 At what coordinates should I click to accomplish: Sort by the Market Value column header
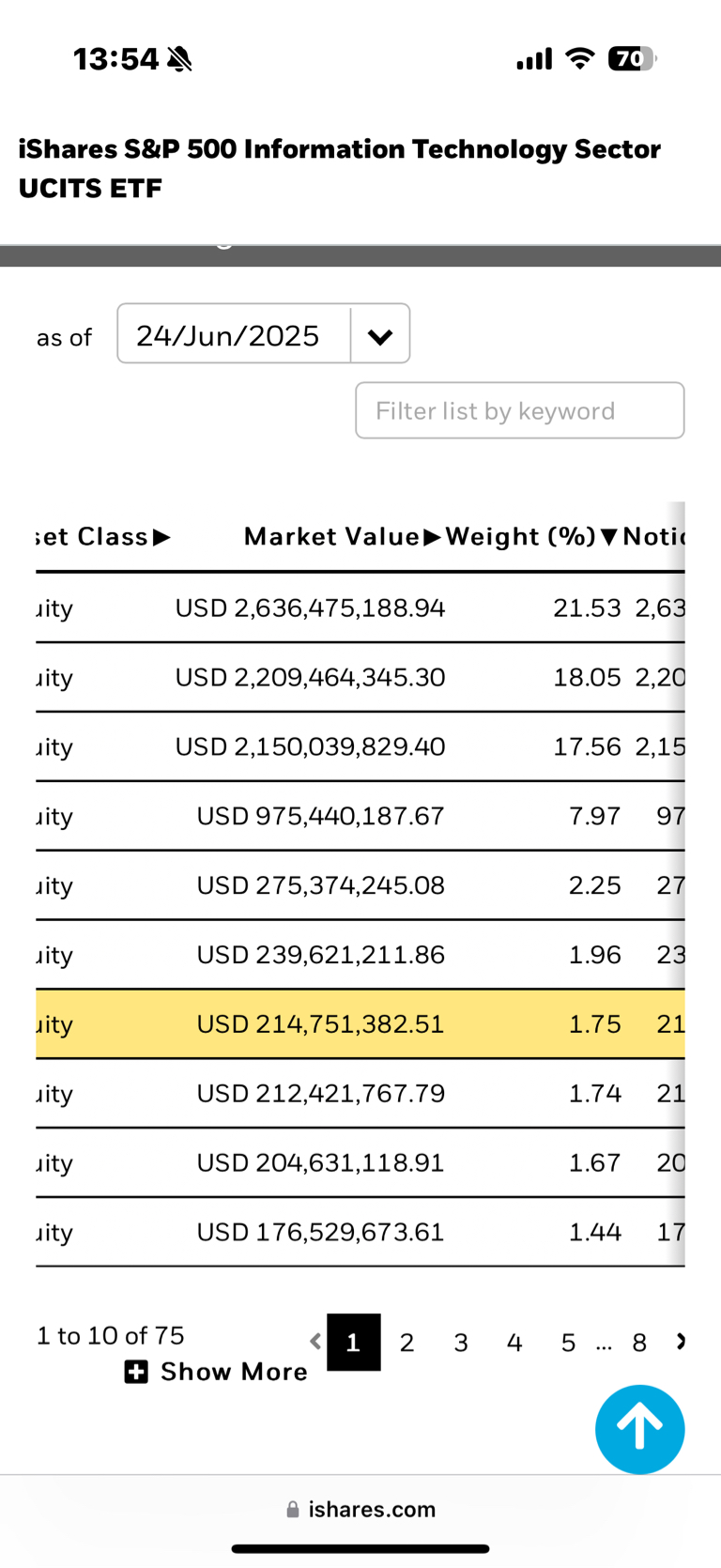click(x=342, y=536)
